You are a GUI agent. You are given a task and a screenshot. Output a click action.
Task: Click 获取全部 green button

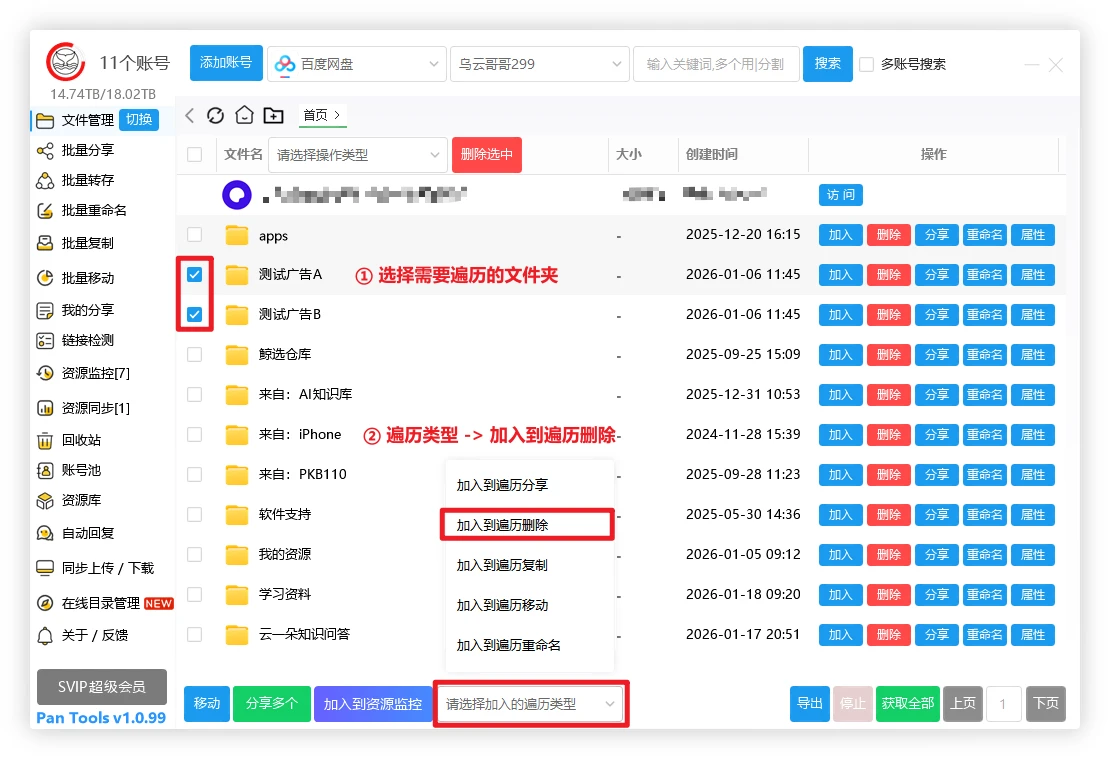(908, 703)
